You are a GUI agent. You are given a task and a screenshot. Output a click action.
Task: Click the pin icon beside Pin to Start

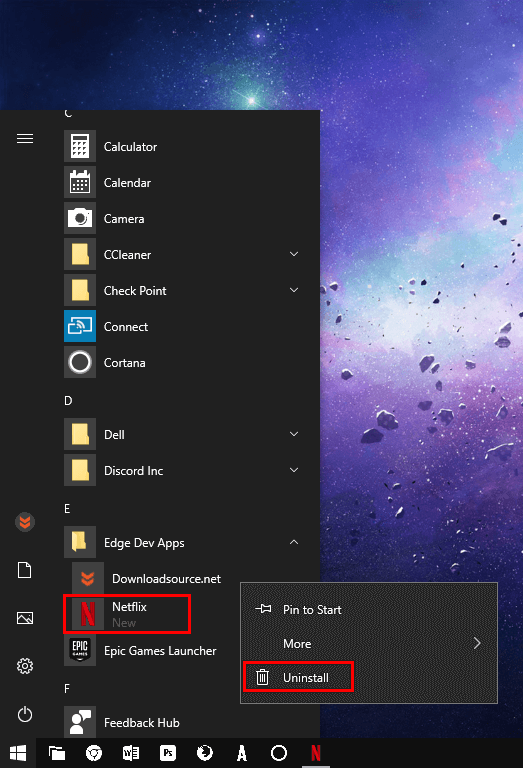[263, 609]
